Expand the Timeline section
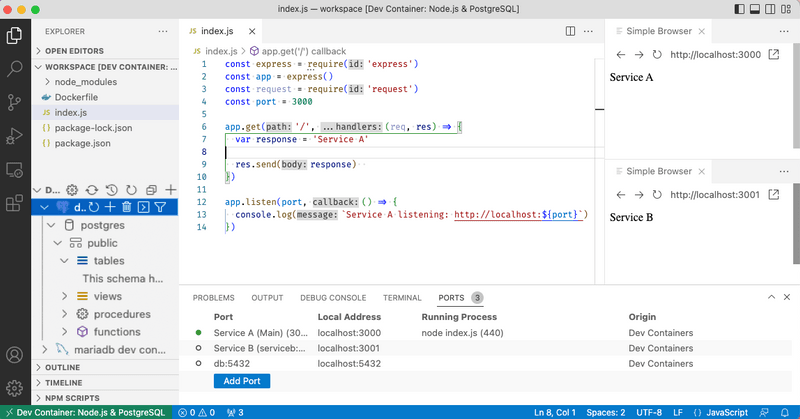Image resolution: width=800 pixels, height=419 pixels. (x=105, y=383)
